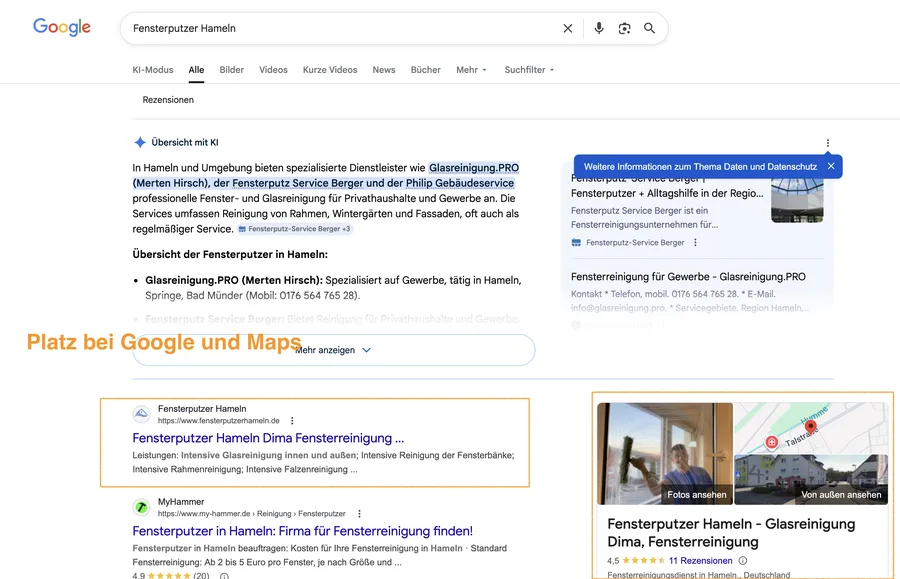Close the Daten und Datenschutz tooltip
The width and height of the screenshot is (900, 579).
831,166
